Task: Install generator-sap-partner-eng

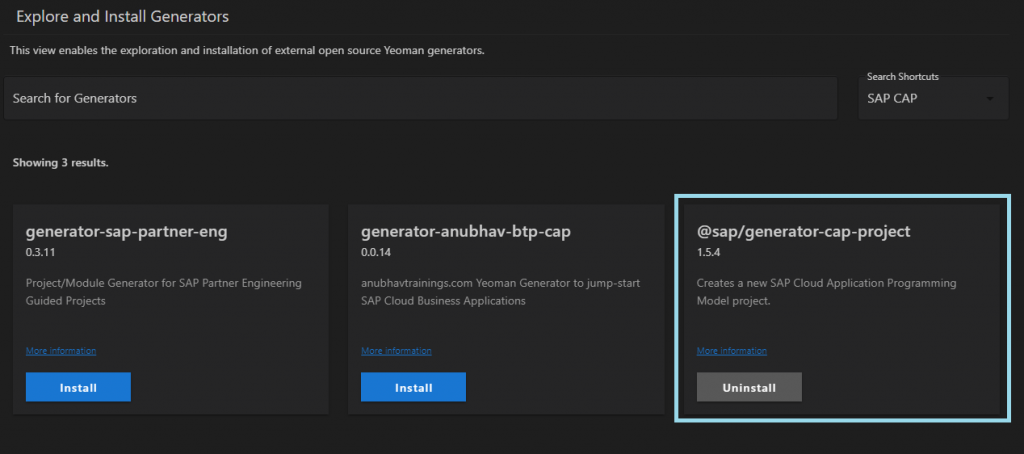Action: pyautogui.click(x=78, y=387)
